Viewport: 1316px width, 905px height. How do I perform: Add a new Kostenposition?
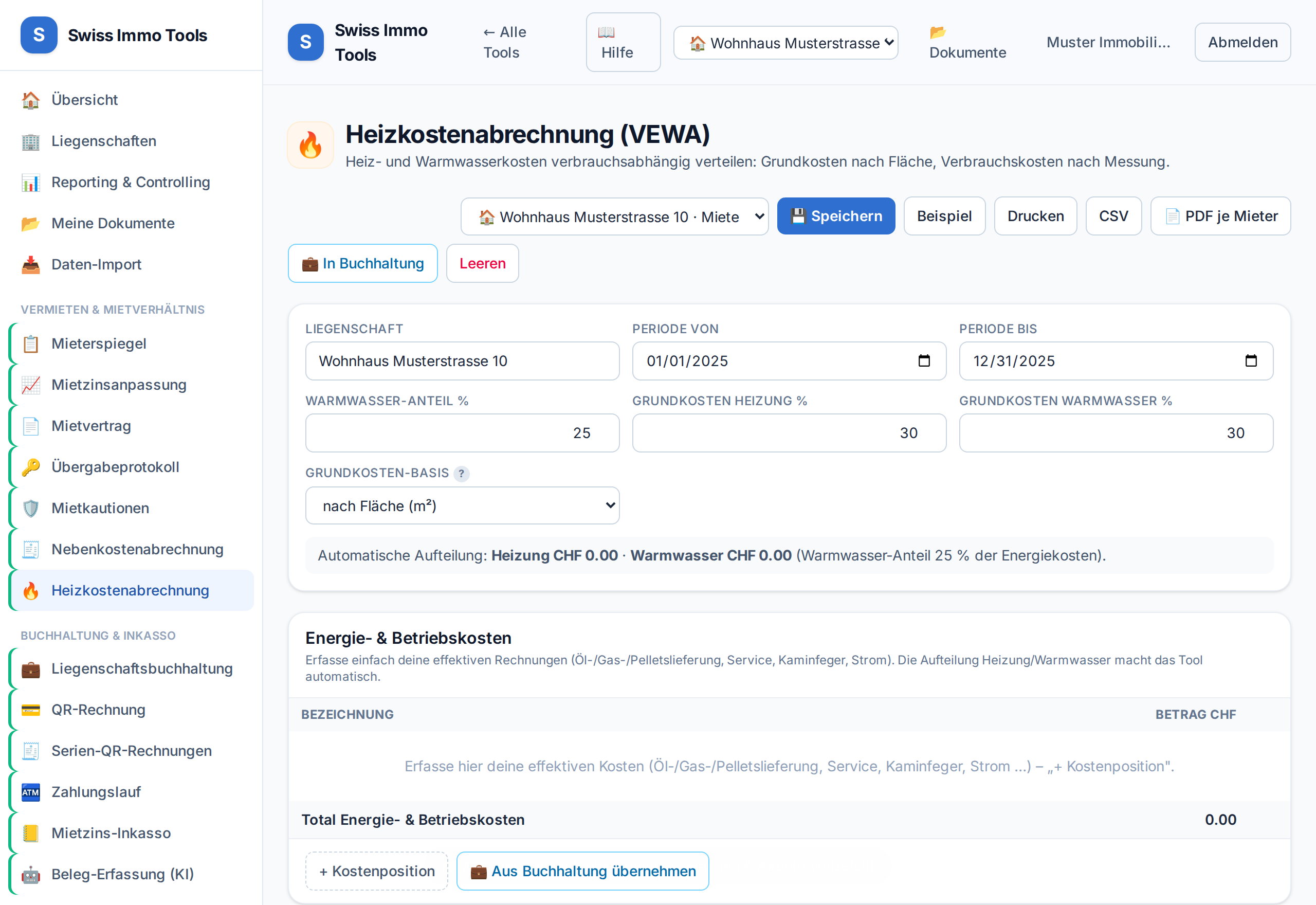click(376, 871)
